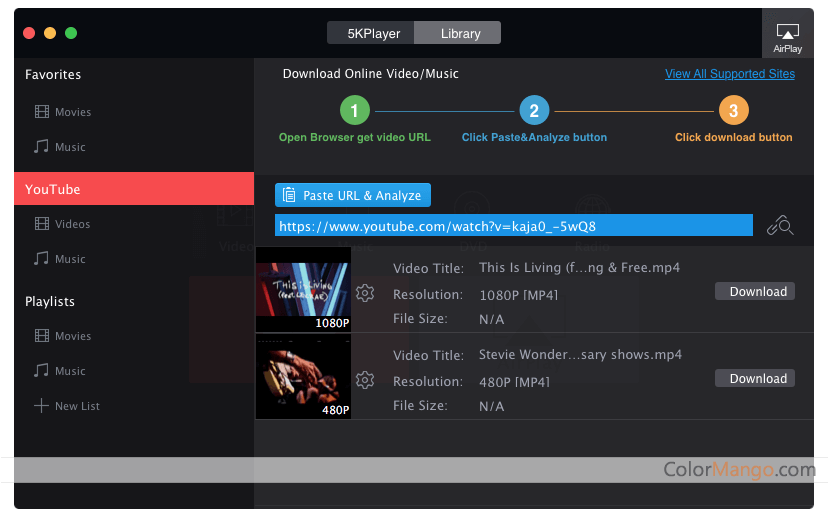Image resolution: width=828 pixels, height=529 pixels.
Task: Click the analyze URL magnifier icon
Action: click(x=780, y=226)
